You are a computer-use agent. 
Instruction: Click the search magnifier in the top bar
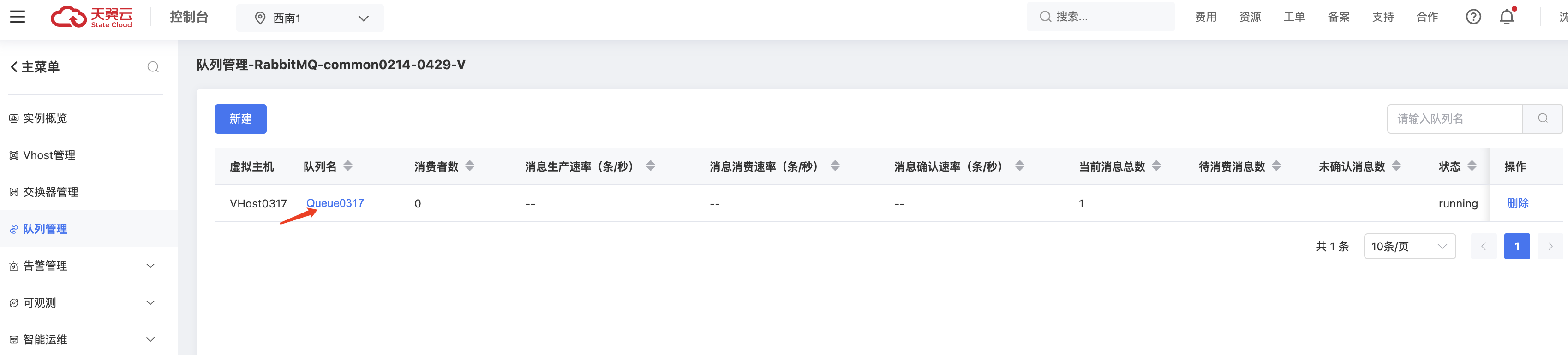pyautogui.click(x=1045, y=17)
